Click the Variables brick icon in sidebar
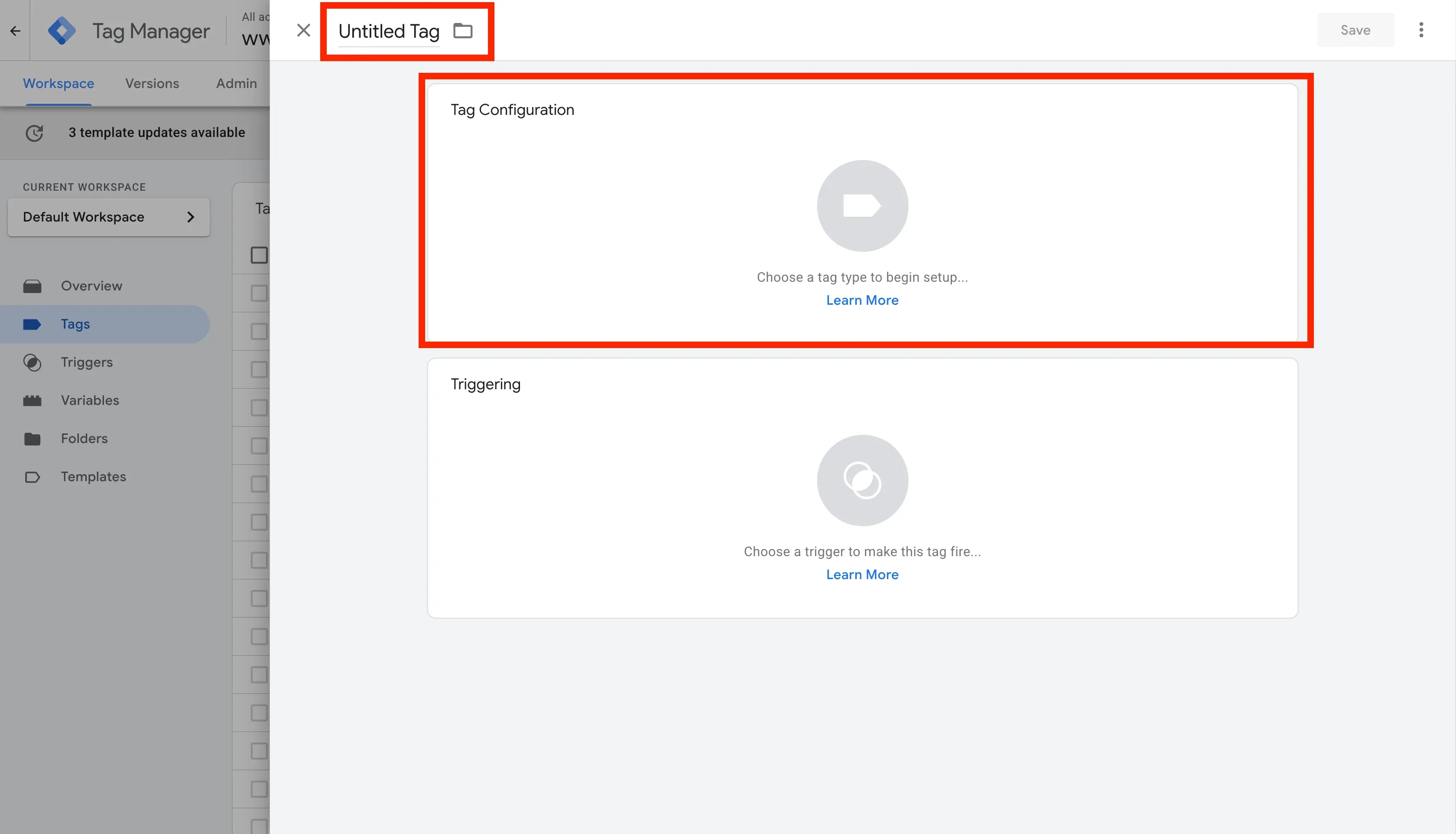This screenshot has height=834, width=1456. (32, 401)
